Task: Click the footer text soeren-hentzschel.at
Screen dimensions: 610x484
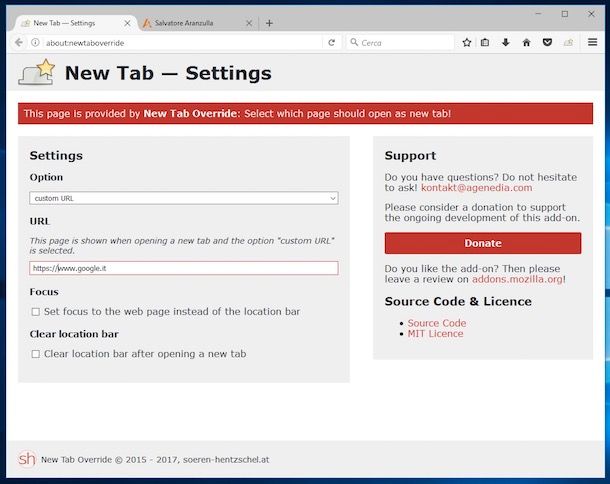Action: pos(226,459)
